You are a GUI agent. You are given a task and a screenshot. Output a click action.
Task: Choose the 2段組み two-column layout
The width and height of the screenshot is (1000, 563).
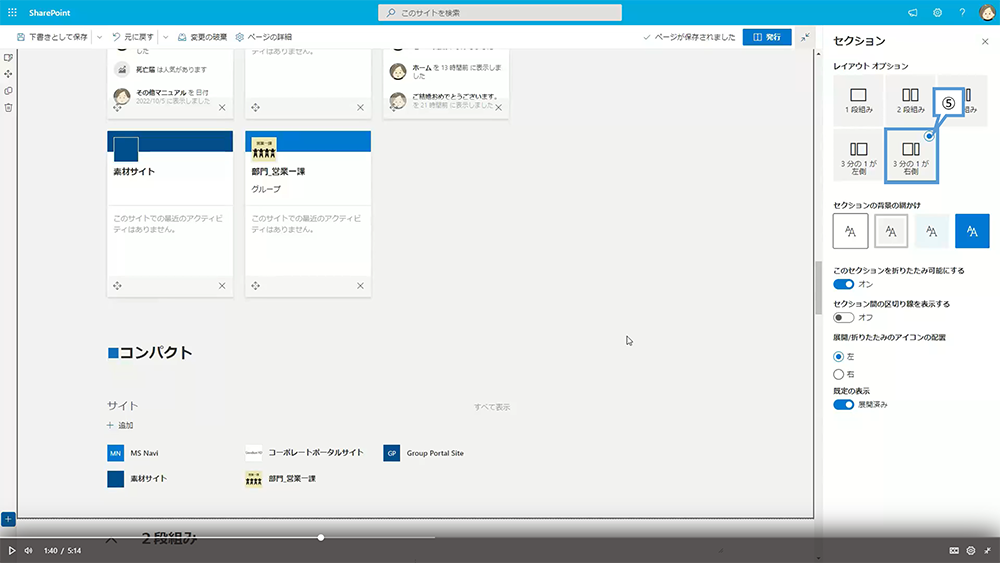point(909,100)
